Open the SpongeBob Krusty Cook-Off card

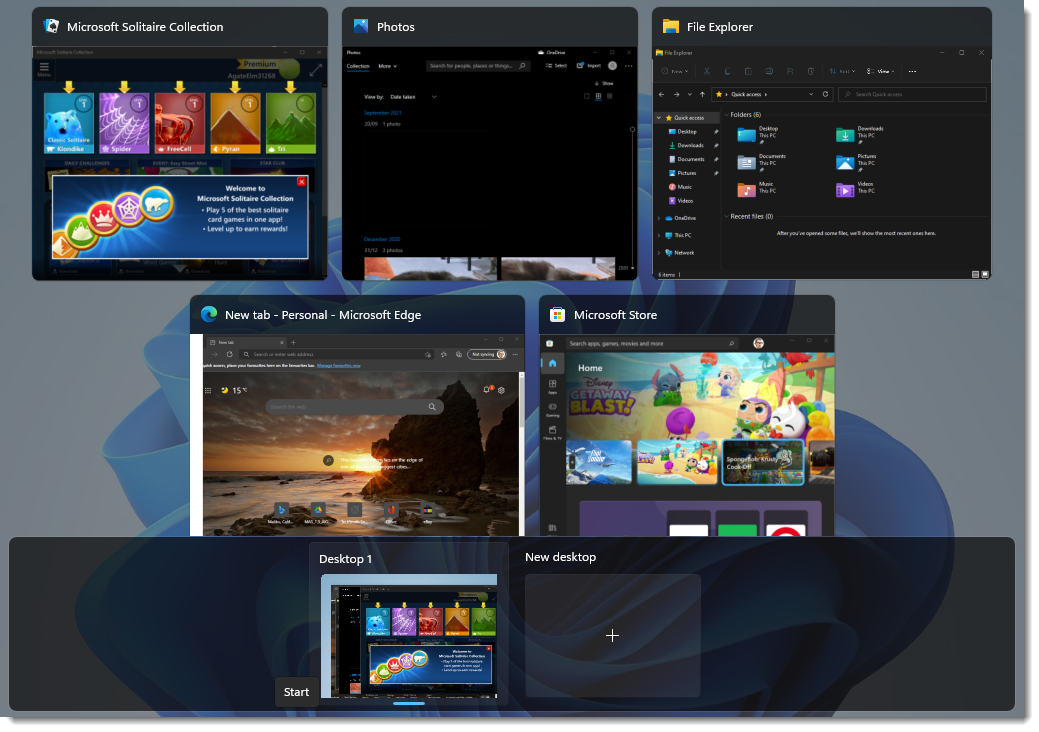click(x=763, y=462)
